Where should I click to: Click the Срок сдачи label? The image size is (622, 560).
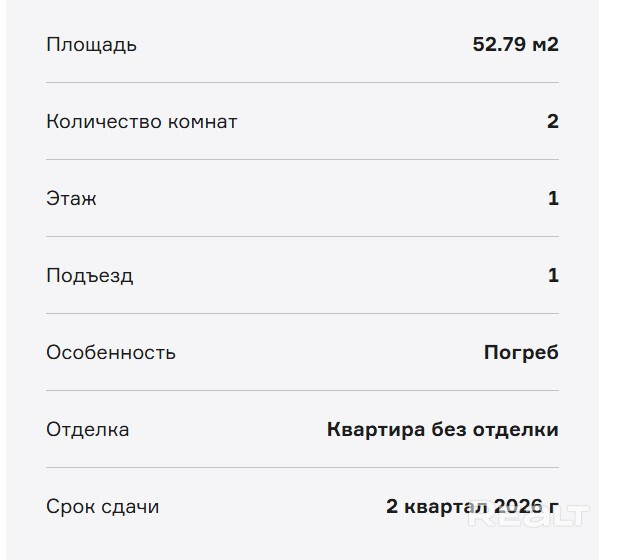click(x=102, y=507)
